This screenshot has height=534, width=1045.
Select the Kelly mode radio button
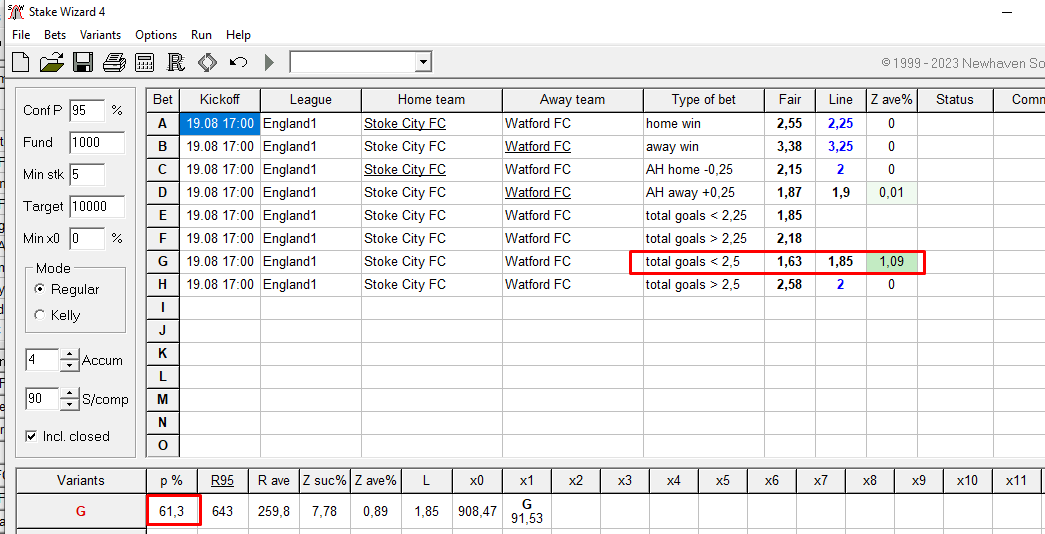[40, 315]
